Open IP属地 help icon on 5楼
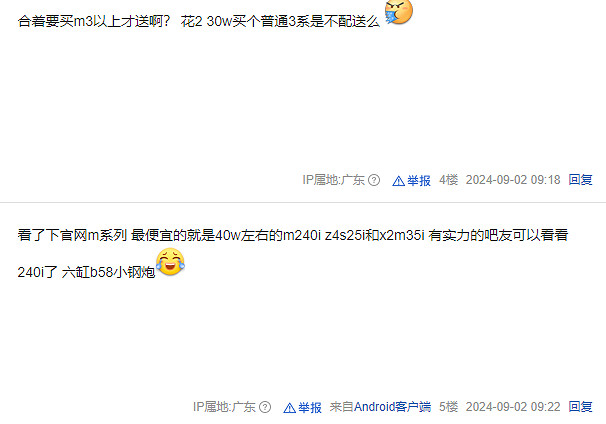This screenshot has width=606, height=424. click(265, 407)
